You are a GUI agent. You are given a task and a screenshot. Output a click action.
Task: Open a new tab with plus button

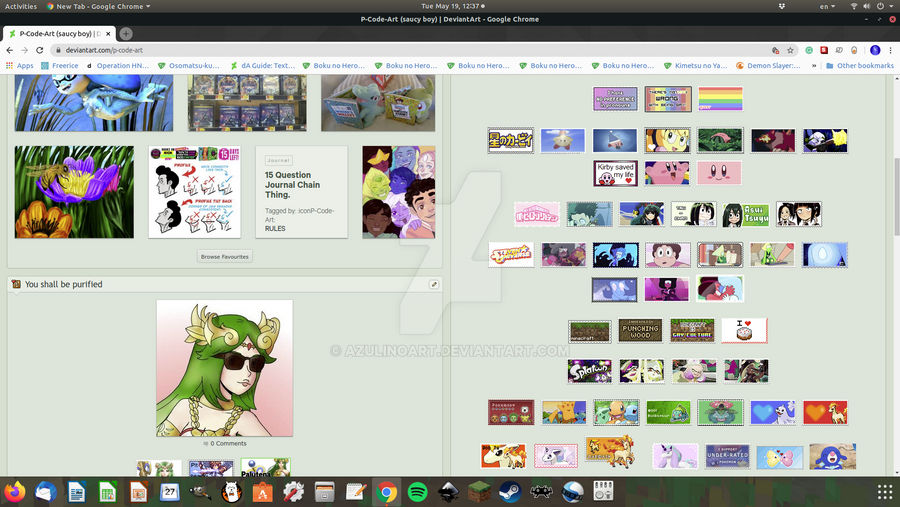point(126,33)
